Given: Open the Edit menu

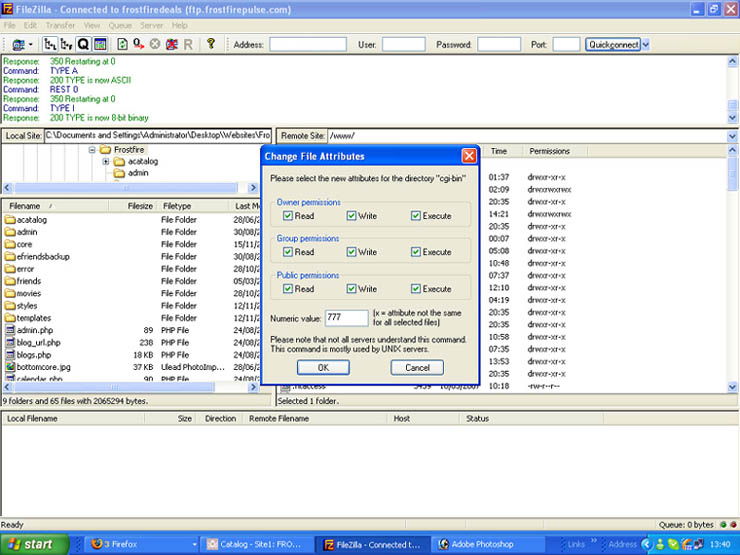Looking at the screenshot, I should (x=30, y=25).
